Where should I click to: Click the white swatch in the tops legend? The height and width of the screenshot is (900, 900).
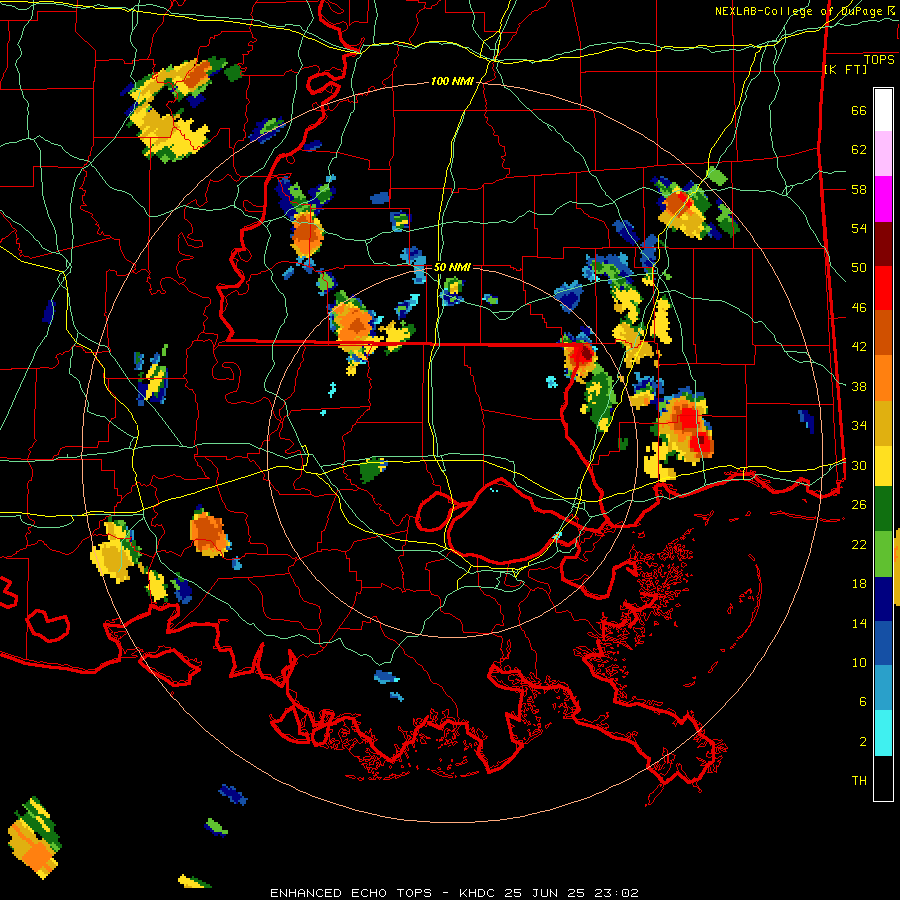(883, 110)
